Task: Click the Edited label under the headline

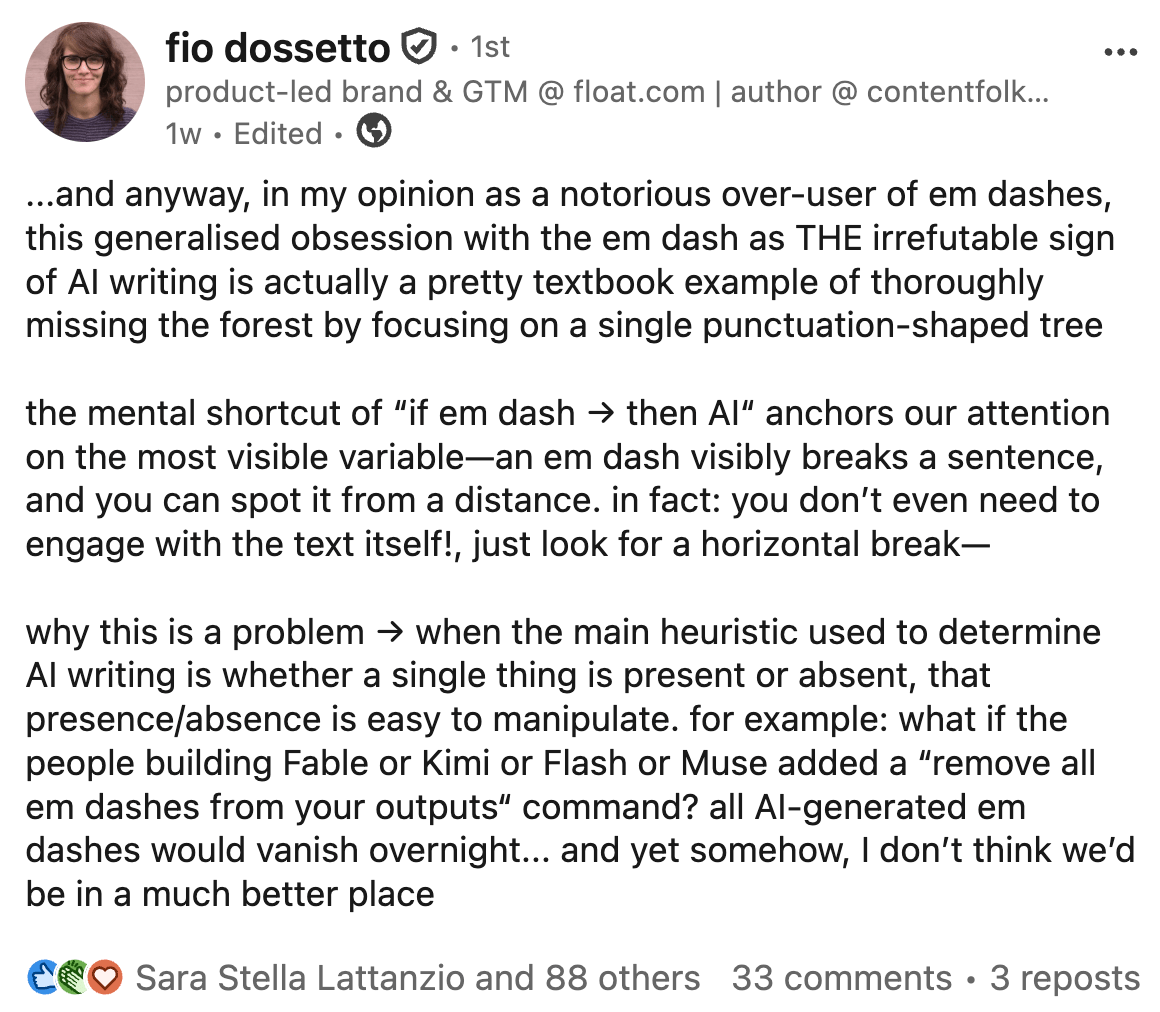Action: (x=277, y=134)
